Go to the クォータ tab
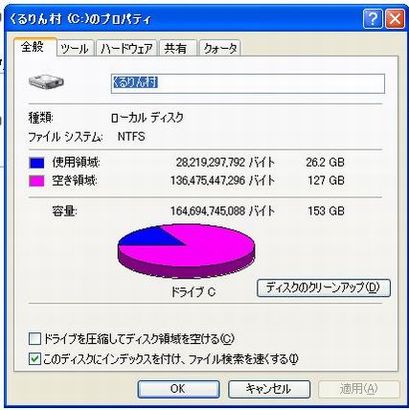This screenshot has width=409, height=410. [220, 48]
